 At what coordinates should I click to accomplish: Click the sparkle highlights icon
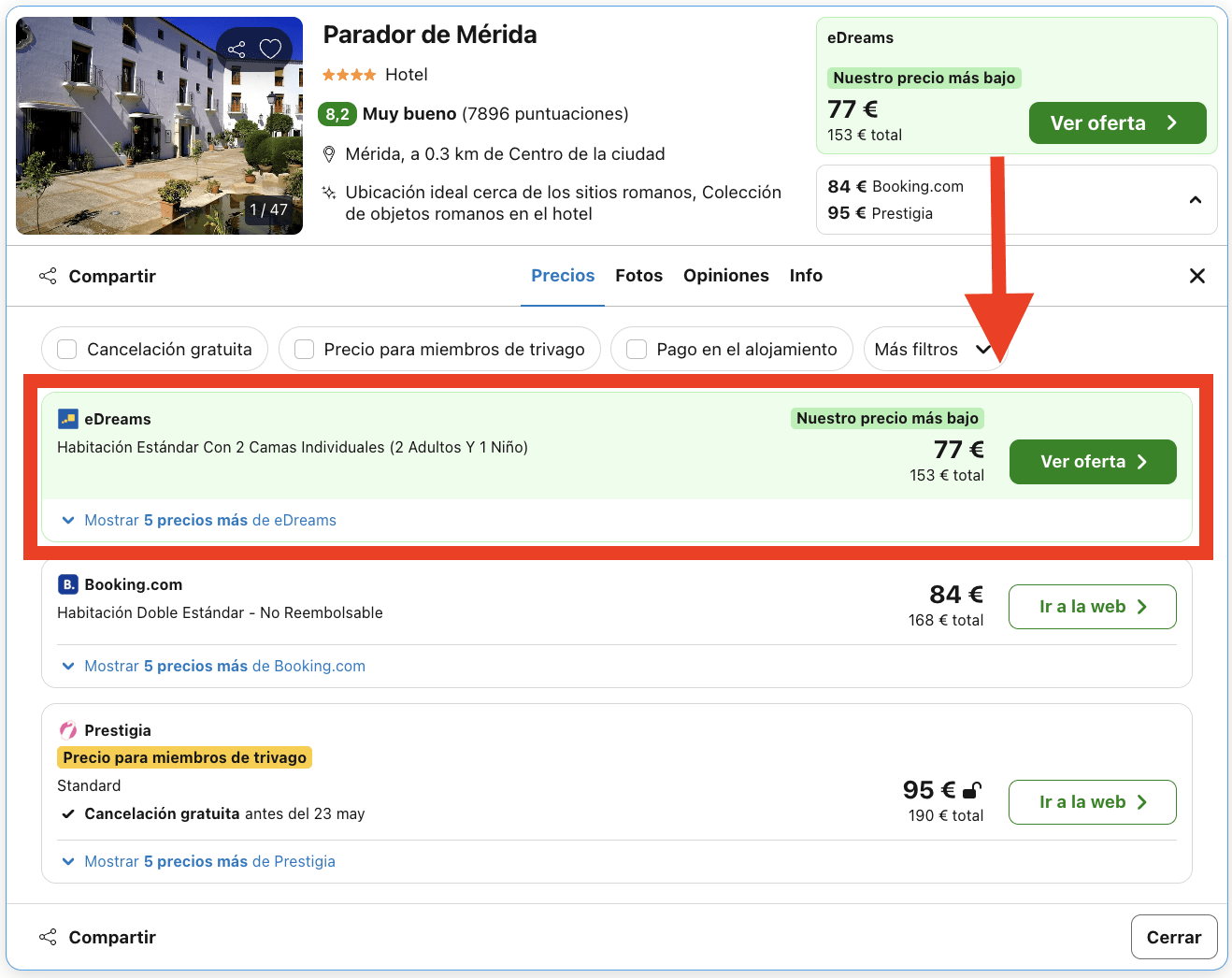[329, 193]
